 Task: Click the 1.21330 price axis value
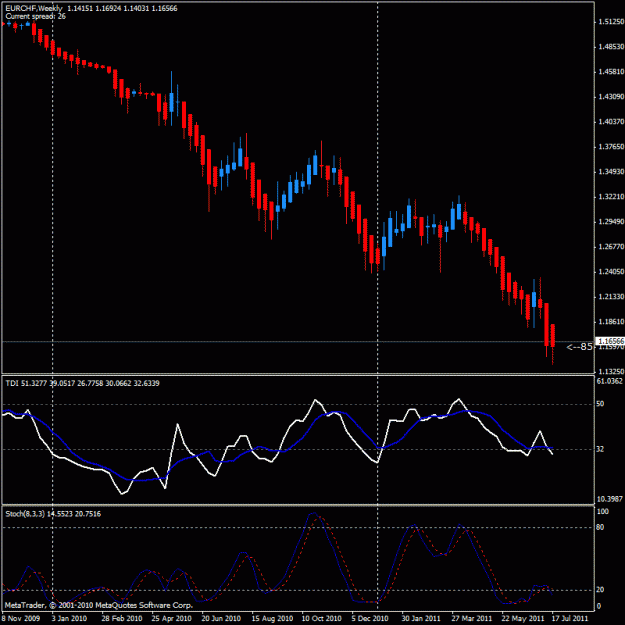pos(611,297)
